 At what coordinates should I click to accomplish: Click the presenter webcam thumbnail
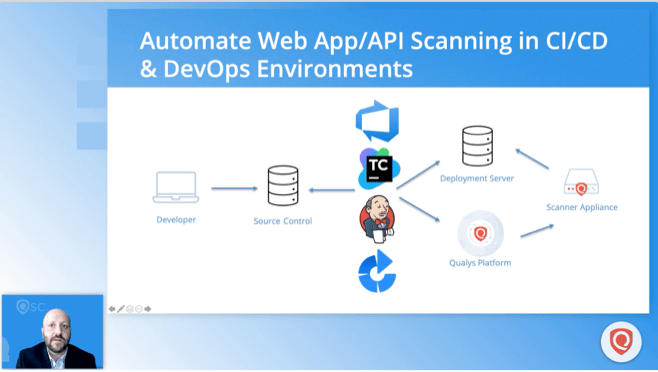52,332
